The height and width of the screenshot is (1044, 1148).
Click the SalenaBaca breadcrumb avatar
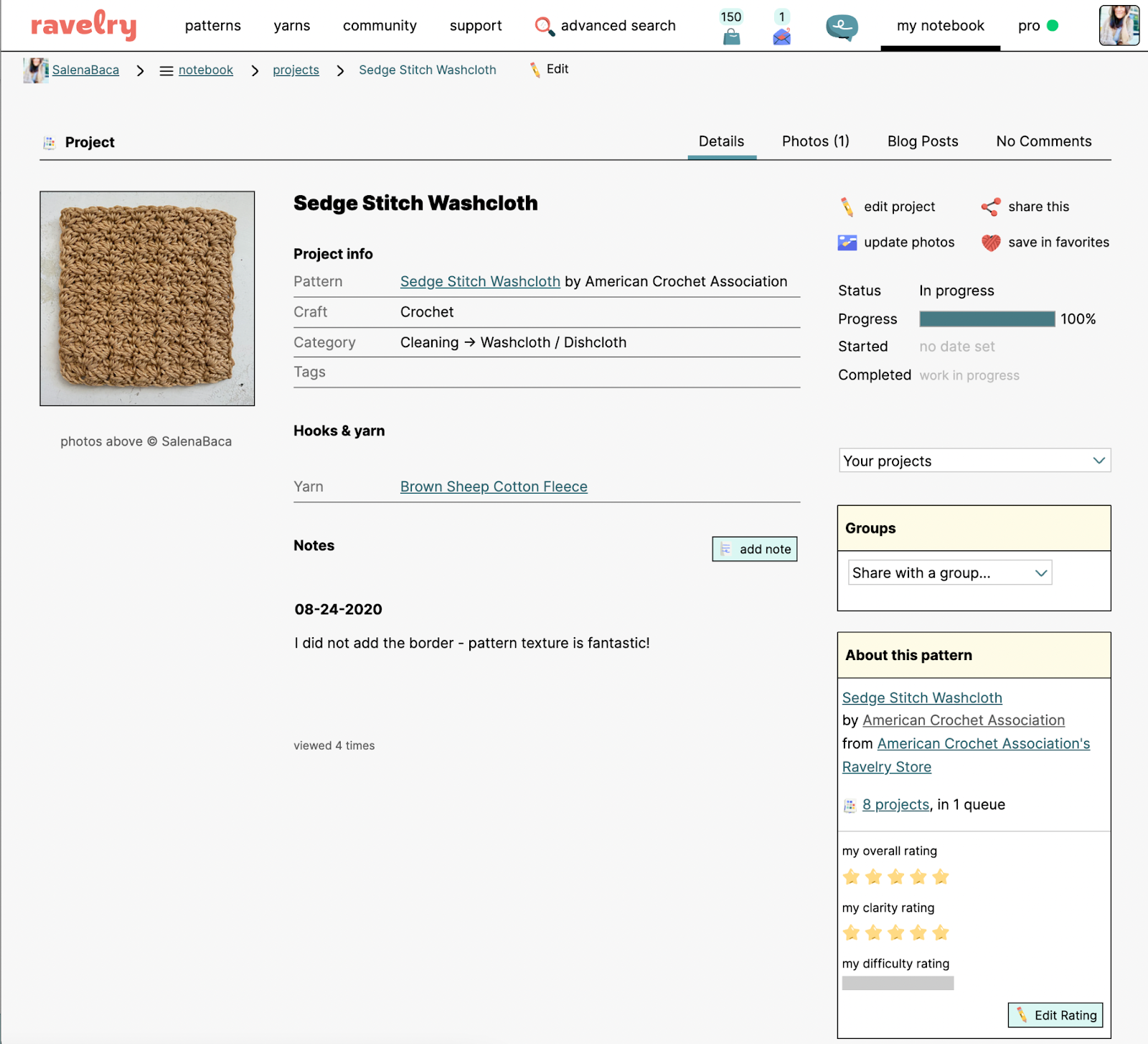pyautogui.click(x=36, y=70)
